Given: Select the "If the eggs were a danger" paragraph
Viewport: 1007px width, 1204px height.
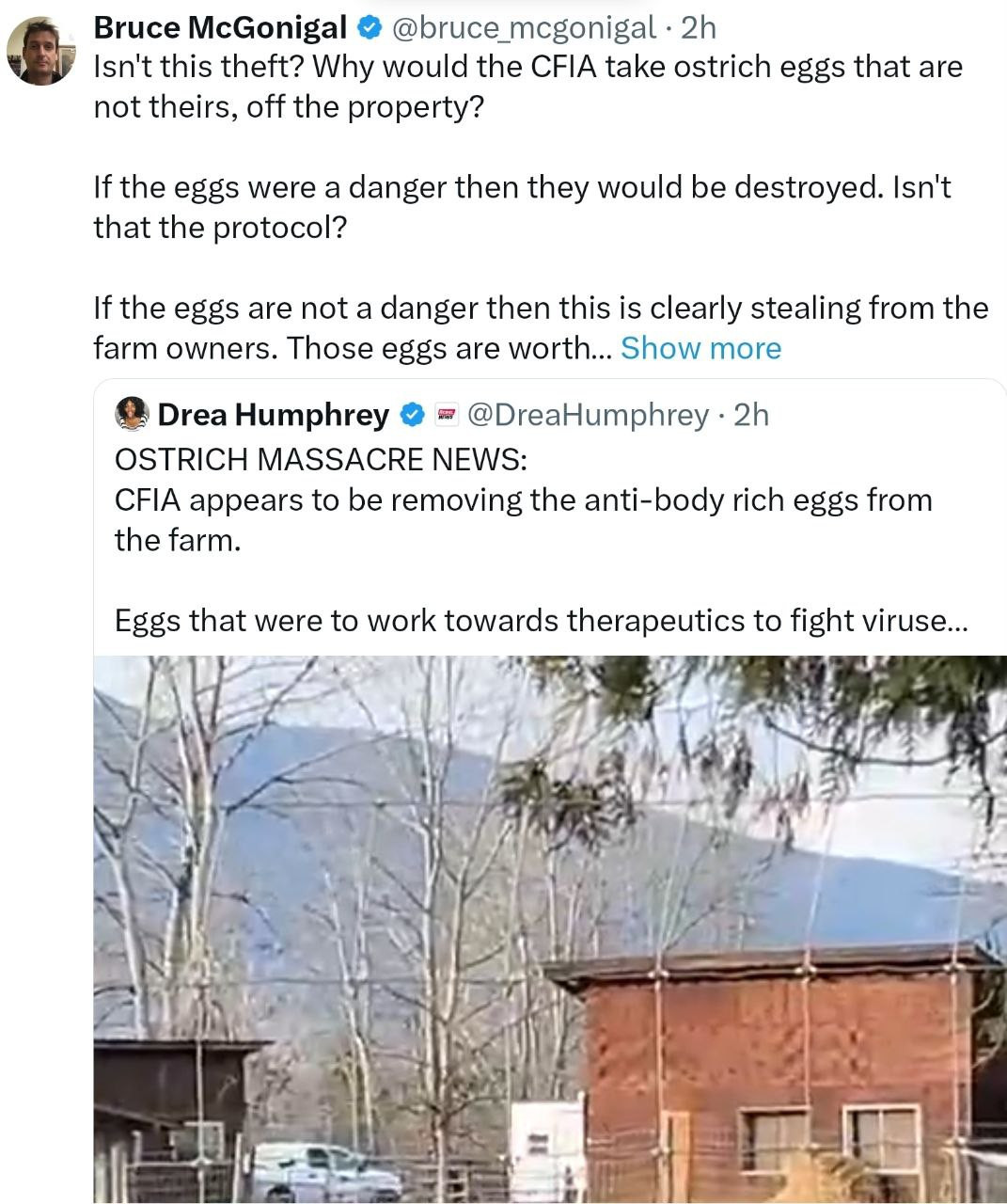Looking at the screenshot, I should click(x=522, y=207).
